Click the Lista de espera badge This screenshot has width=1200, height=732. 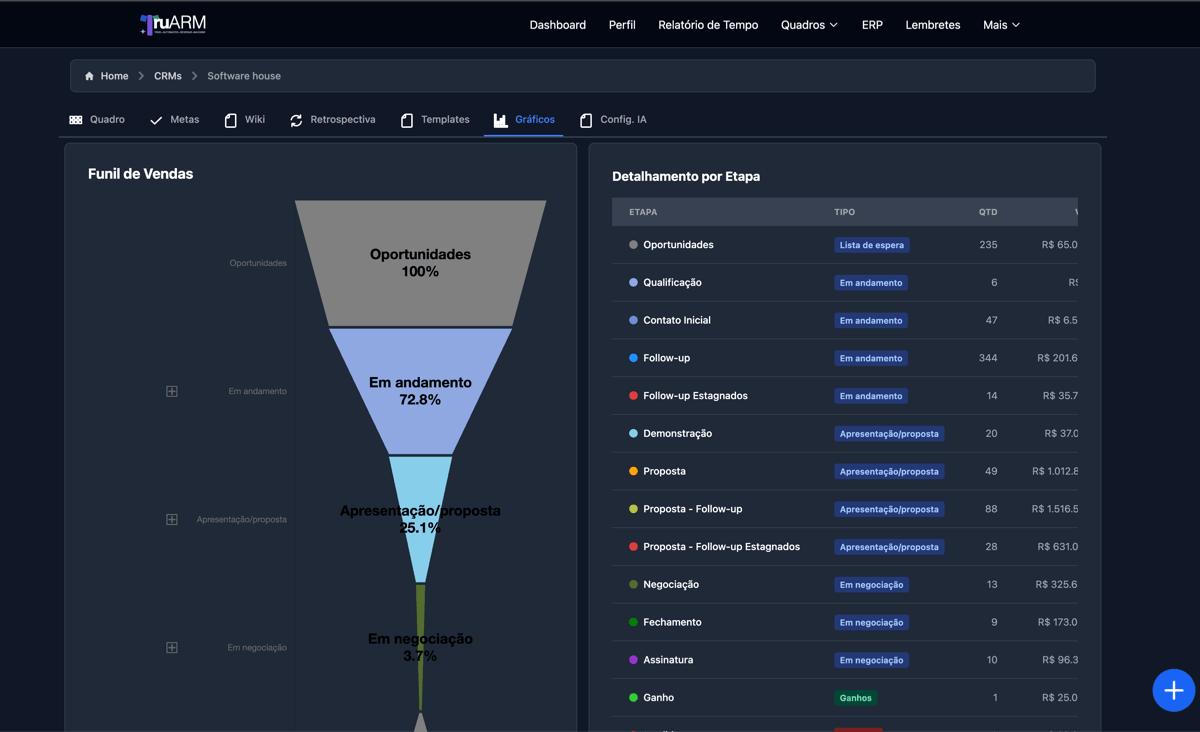(x=872, y=245)
